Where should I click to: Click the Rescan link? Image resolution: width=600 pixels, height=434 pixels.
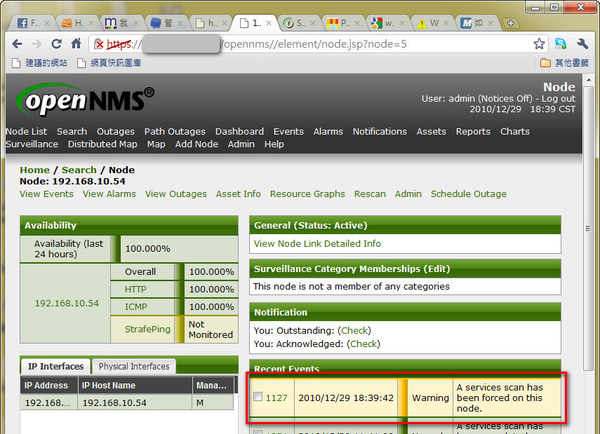[370, 194]
